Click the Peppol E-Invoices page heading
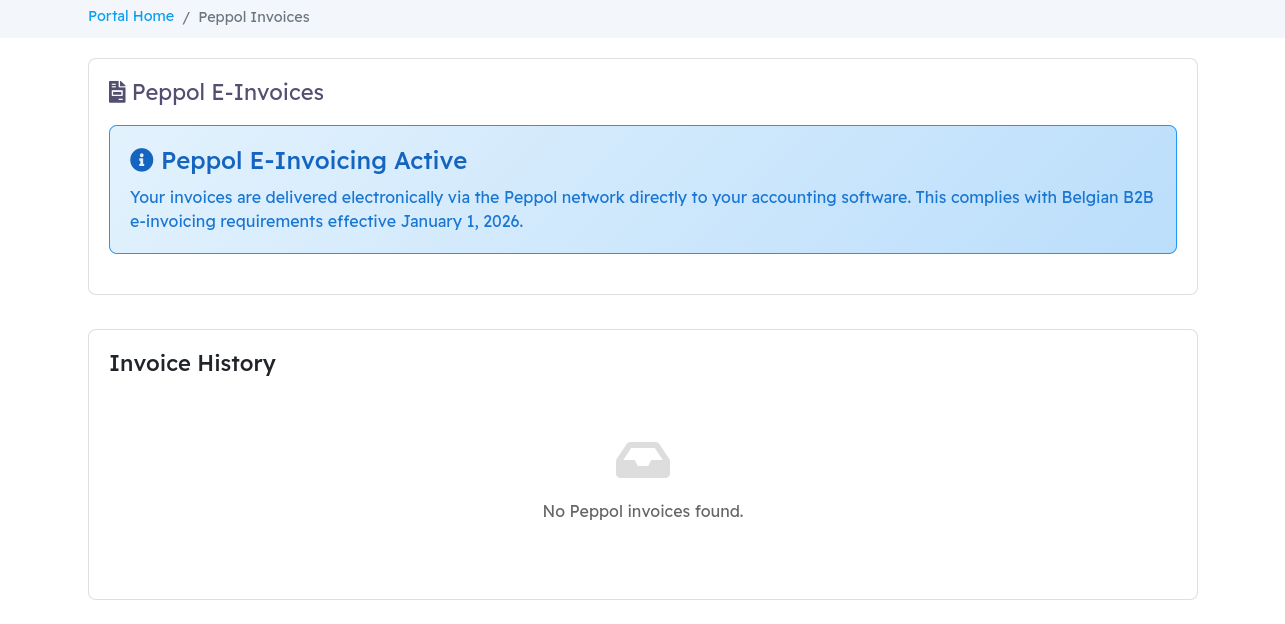Screen dimensions: 1285x624 coord(228,92)
